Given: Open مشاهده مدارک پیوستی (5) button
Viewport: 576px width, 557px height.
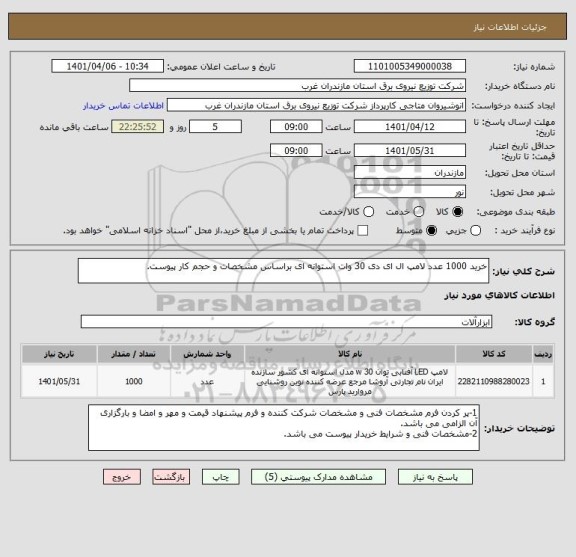Looking at the screenshot, I should [318, 477].
